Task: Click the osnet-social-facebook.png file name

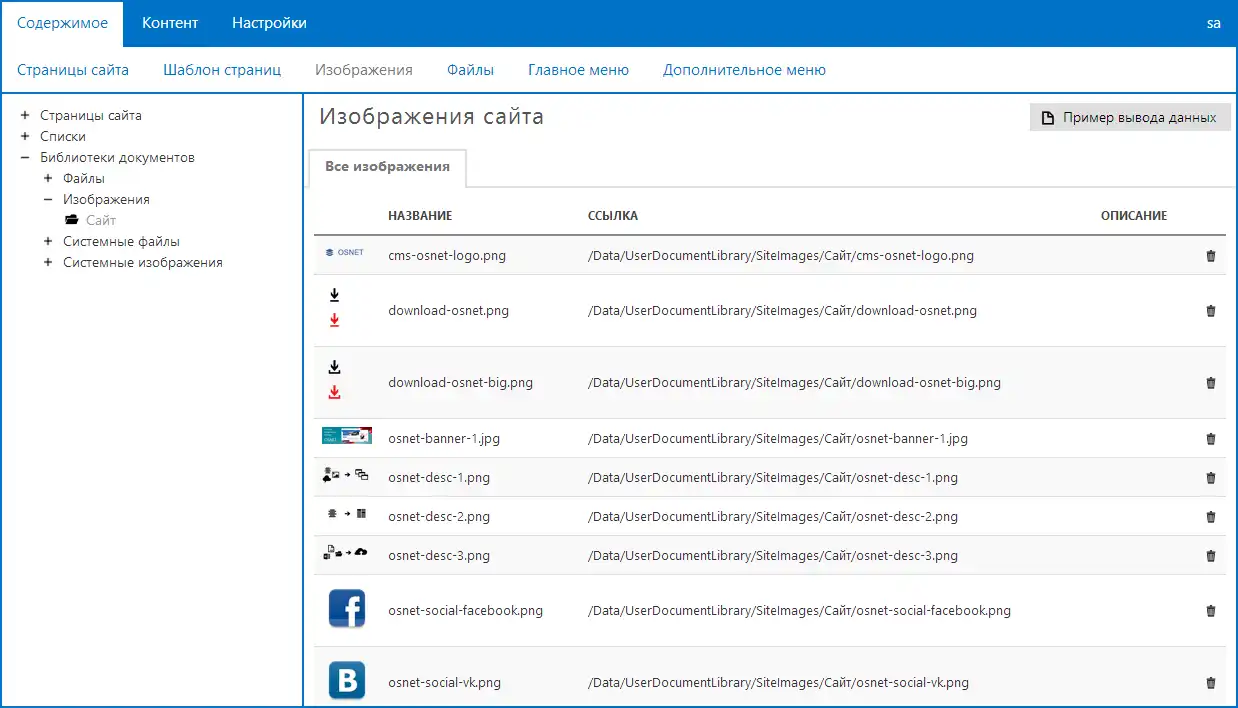Action: point(465,611)
